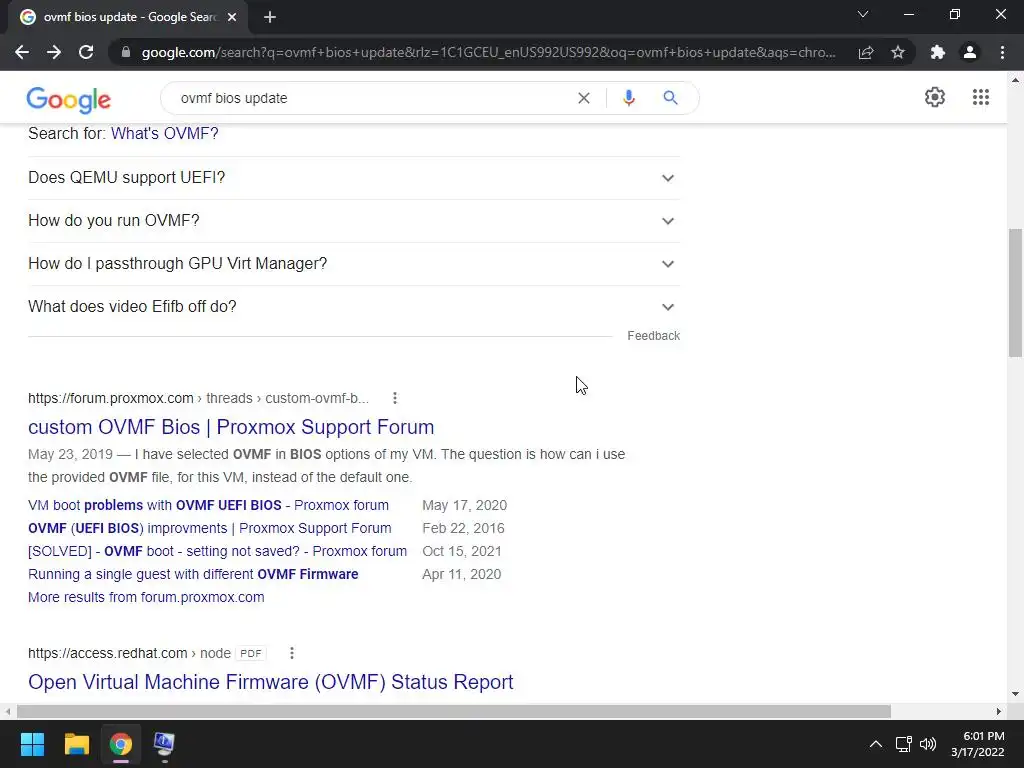Open File Explorer from the taskbar
This screenshot has height=768, width=1024.
(76, 744)
